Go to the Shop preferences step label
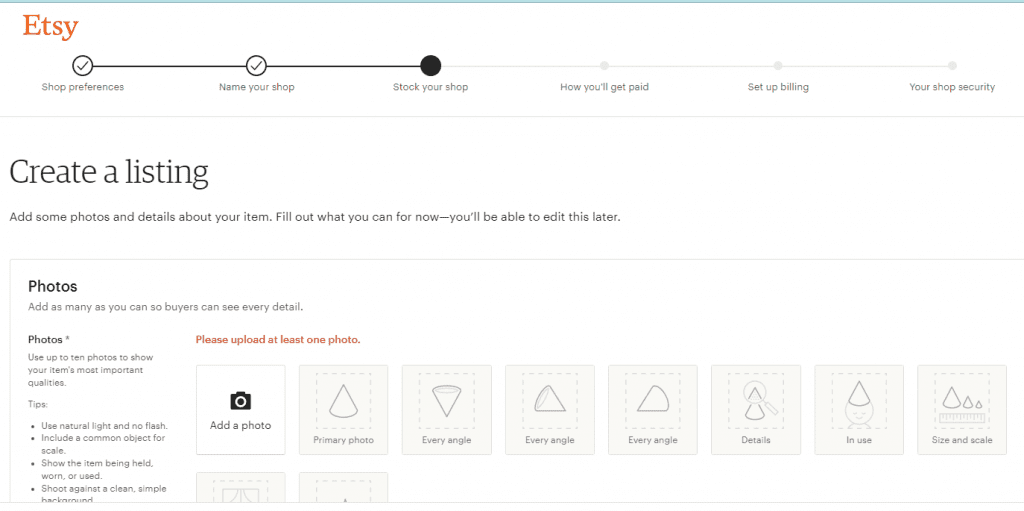 pos(83,87)
